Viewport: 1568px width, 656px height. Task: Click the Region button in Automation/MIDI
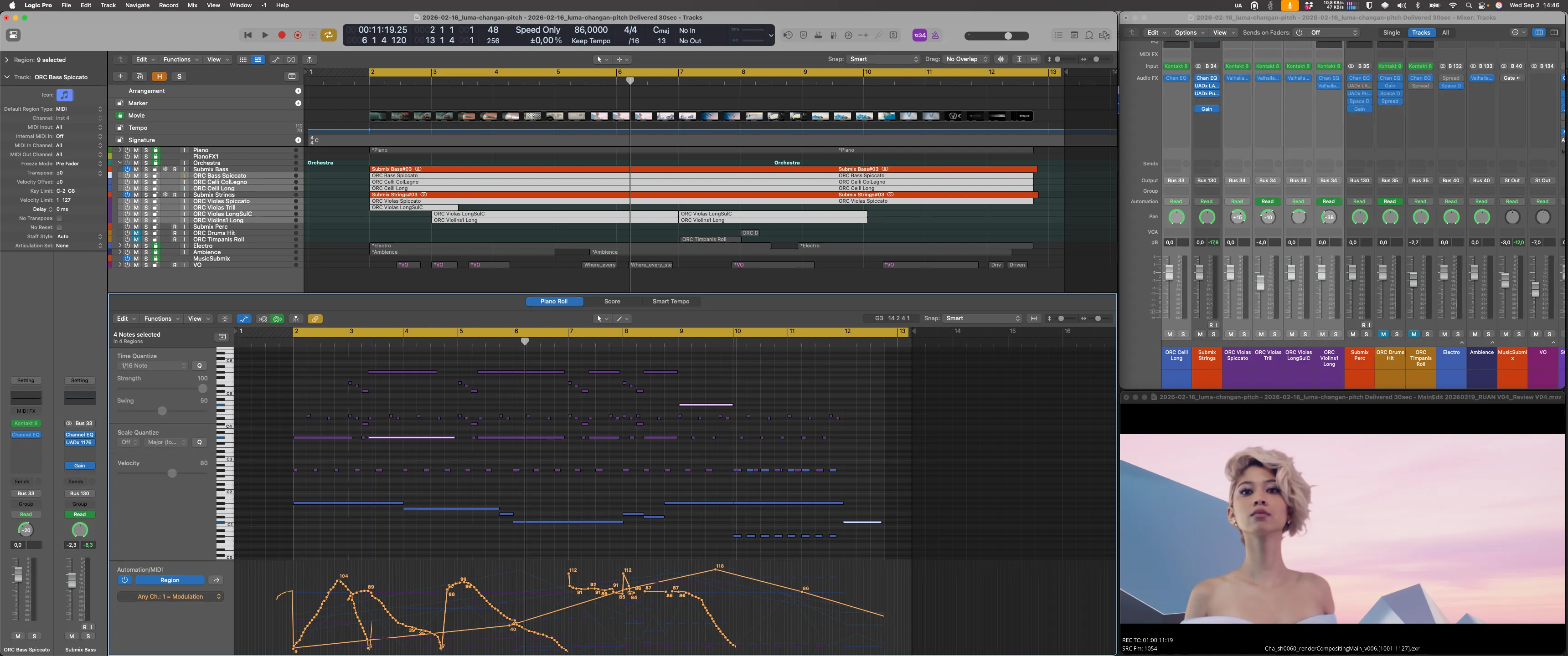click(170, 580)
